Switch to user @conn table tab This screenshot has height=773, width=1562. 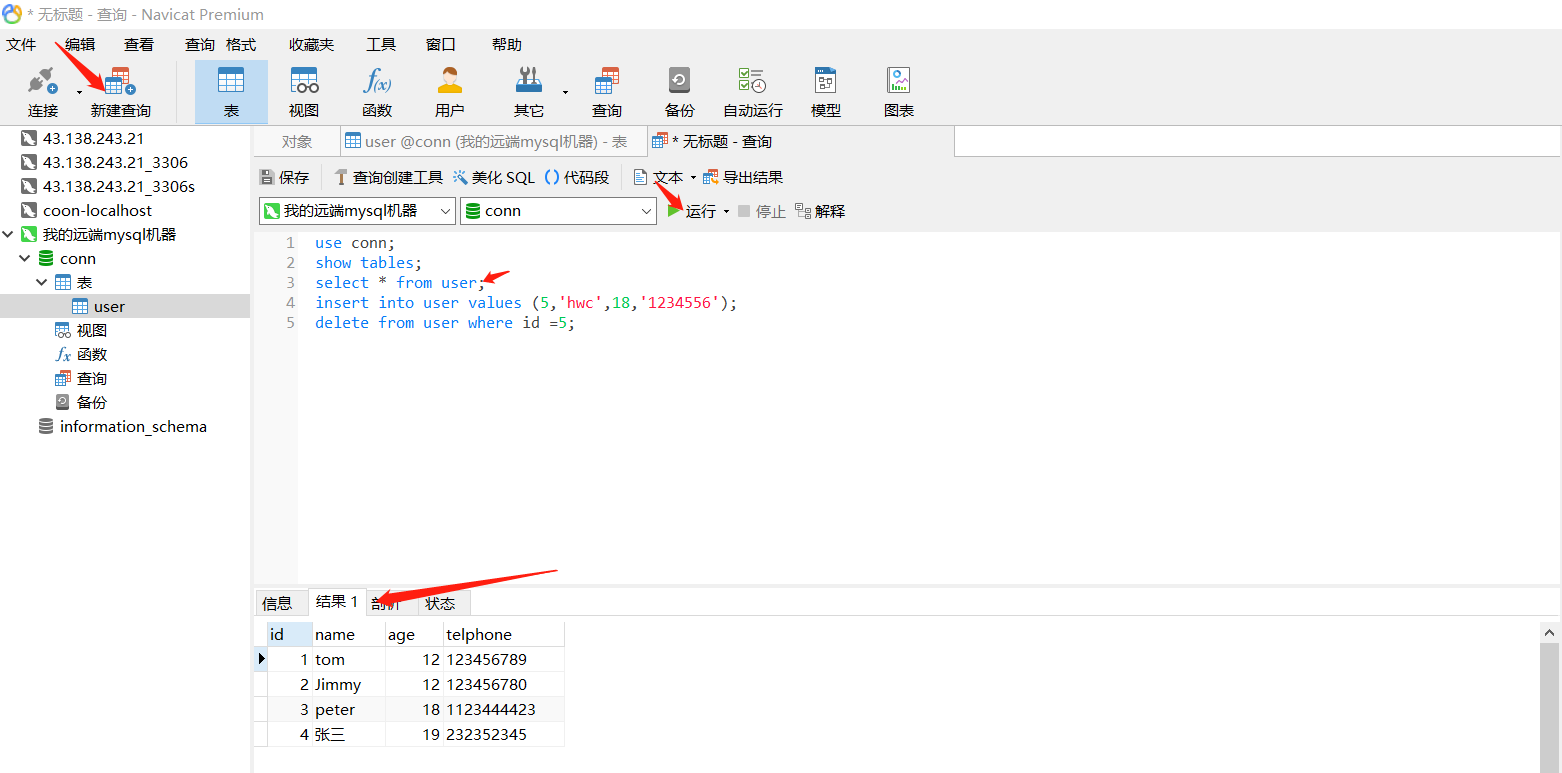(494, 142)
